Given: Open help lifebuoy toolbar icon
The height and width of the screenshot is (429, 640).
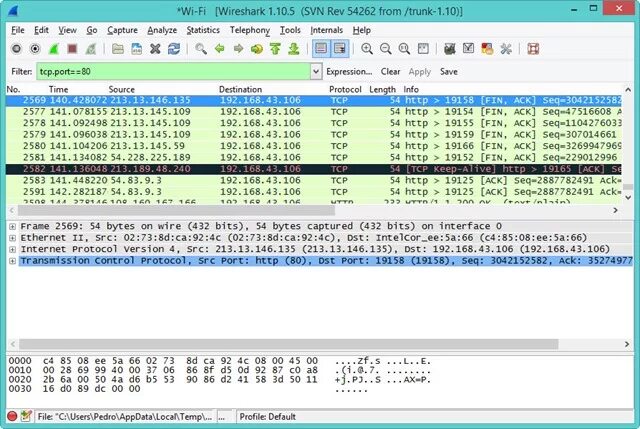Looking at the screenshot, I should (533, 49).
